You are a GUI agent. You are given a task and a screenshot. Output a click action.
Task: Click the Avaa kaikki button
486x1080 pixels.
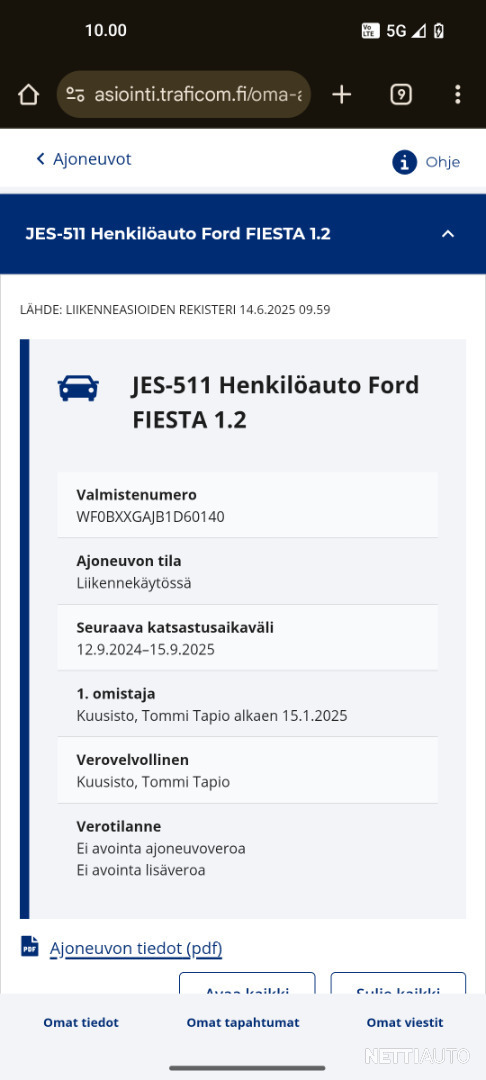(247, 984)
